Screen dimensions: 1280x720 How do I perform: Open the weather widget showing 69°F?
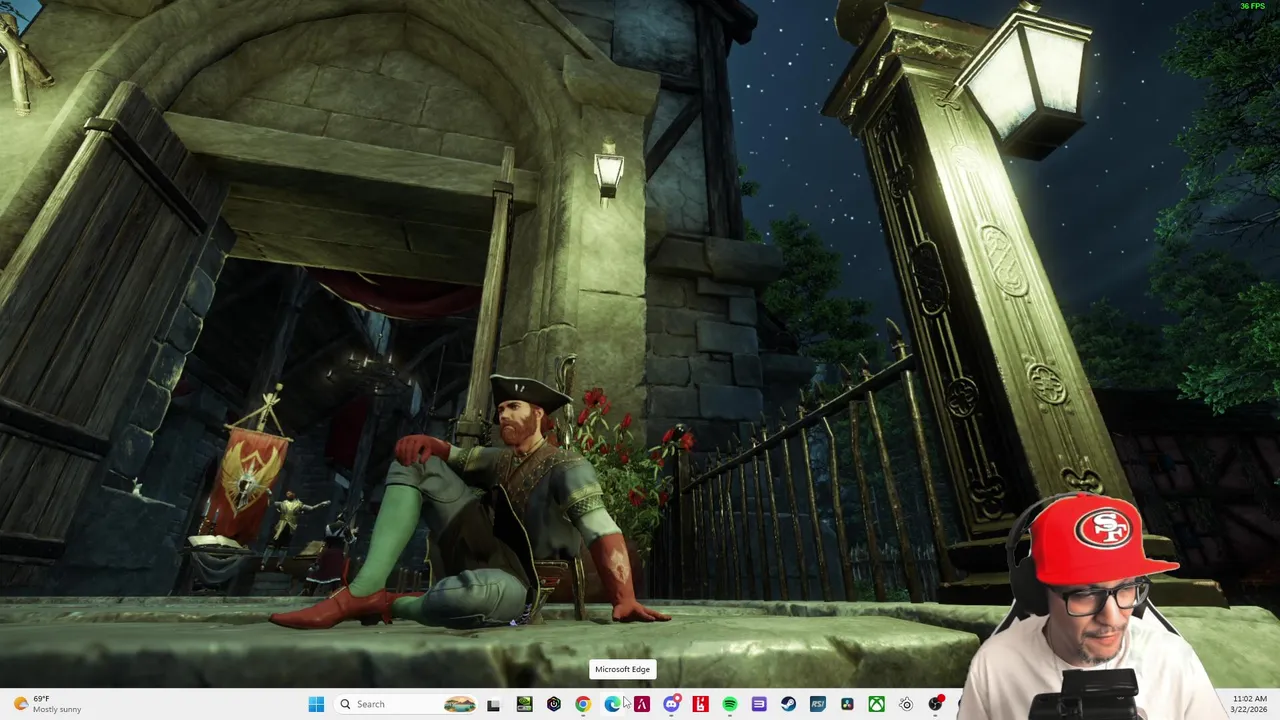[46, 704]
